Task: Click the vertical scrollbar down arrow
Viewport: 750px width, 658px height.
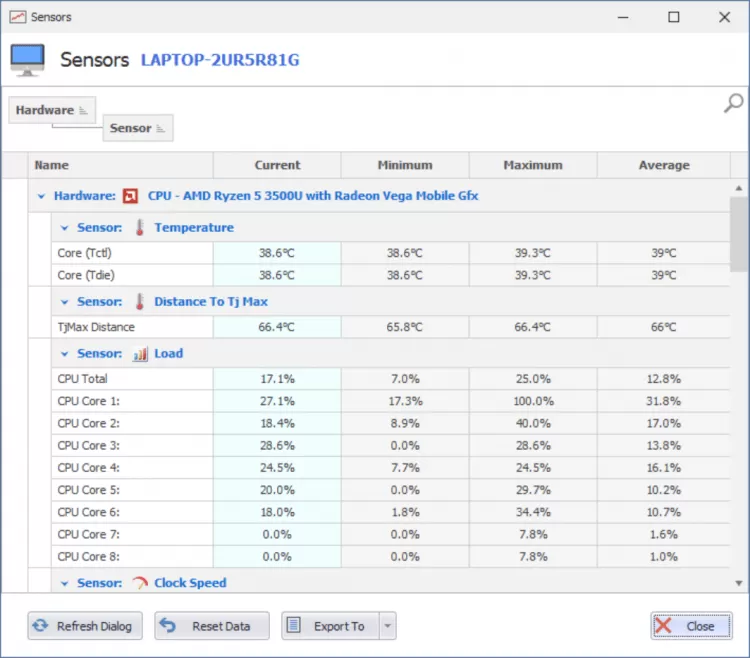Action: click(x=739, y=583)
